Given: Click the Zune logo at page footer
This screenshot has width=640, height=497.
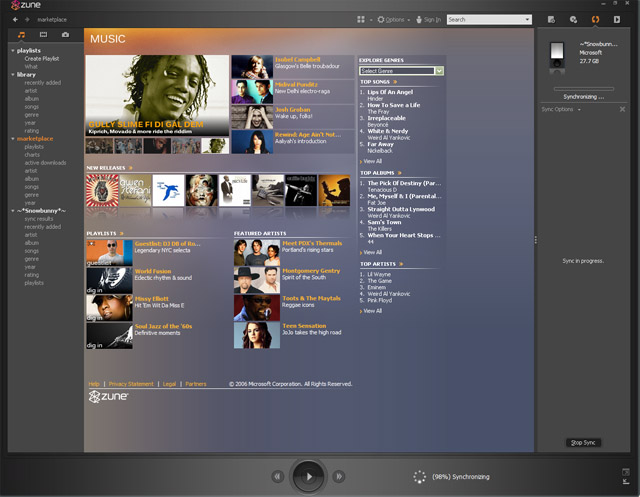Looking at the screenshot, I should coord(109,397).
